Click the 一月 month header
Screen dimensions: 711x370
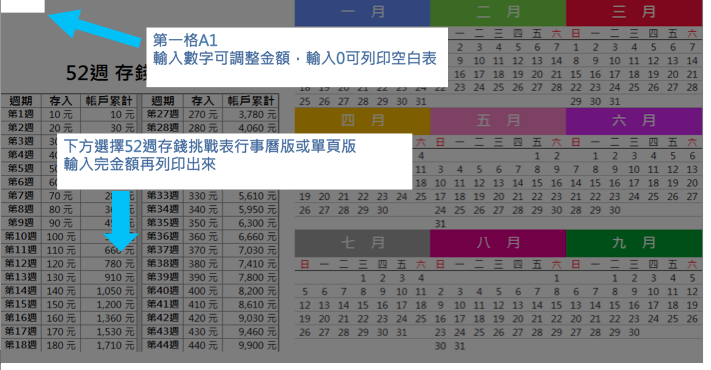tap(362, 13)
